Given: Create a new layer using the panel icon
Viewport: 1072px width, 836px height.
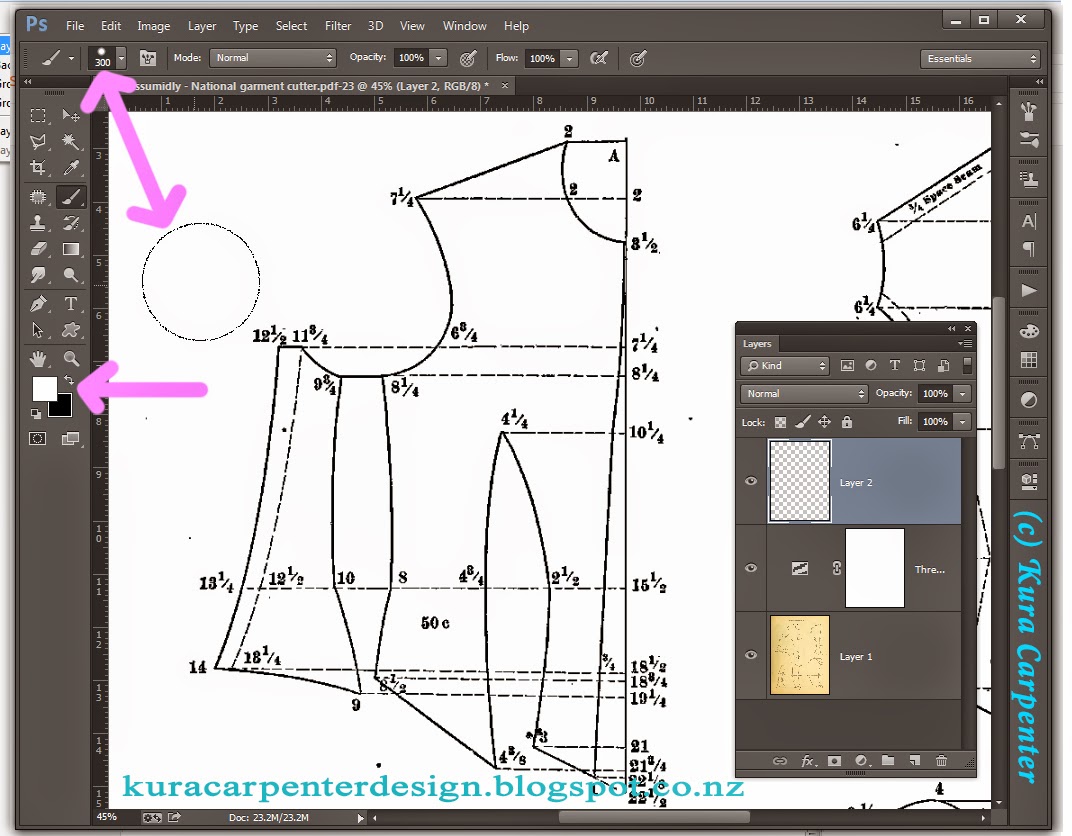Looking at the screenshot, I should click(916, 761).
